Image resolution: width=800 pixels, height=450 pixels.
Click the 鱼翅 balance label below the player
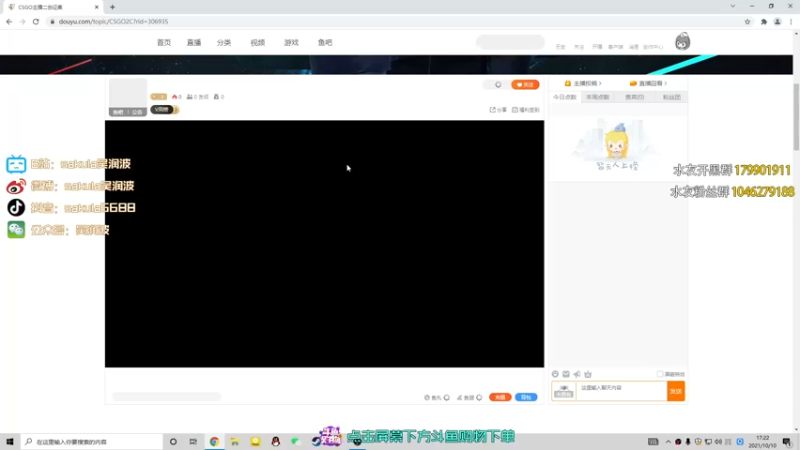click(x=465, y=397)
